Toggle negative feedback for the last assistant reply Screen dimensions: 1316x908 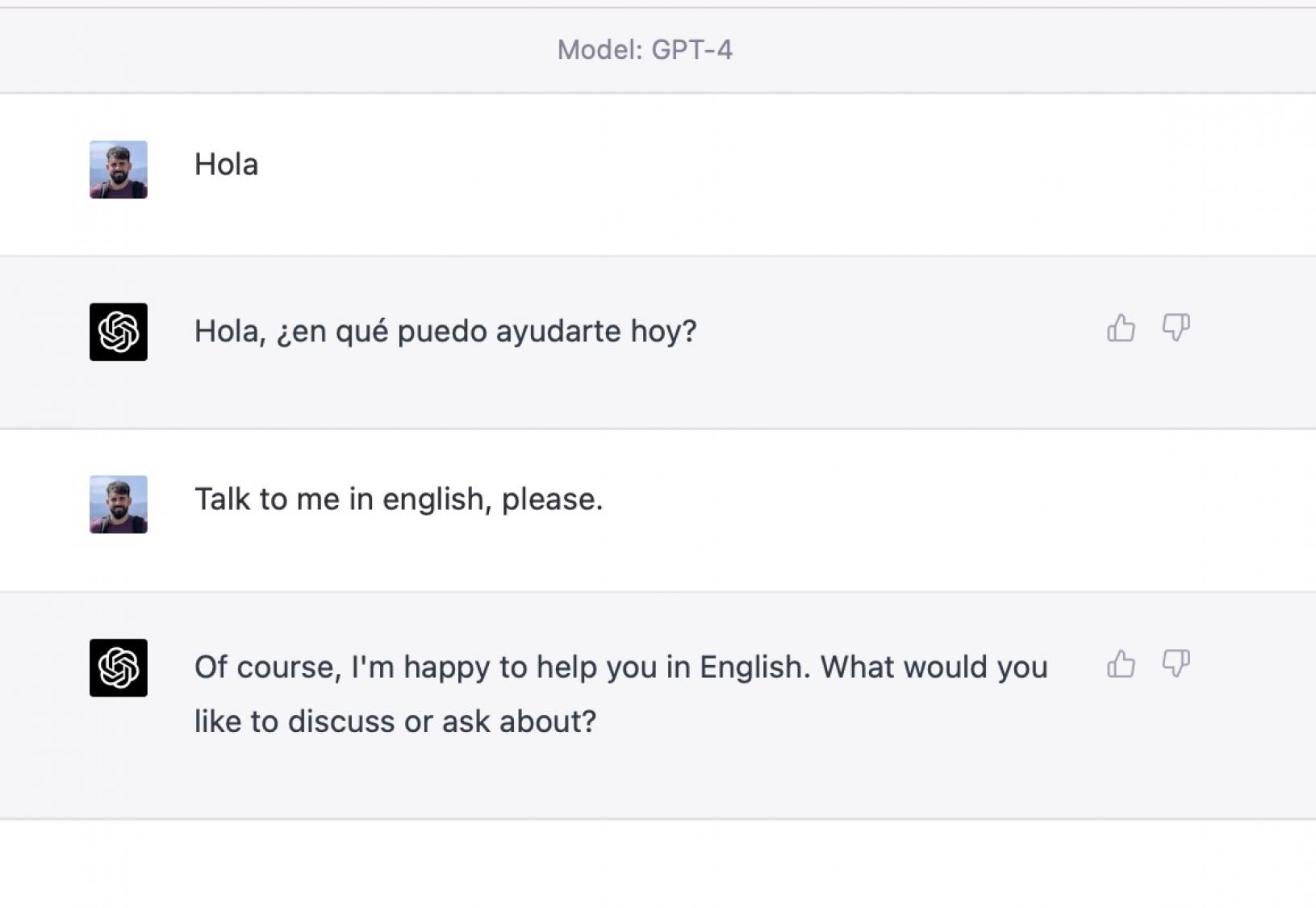[1176, 664]
